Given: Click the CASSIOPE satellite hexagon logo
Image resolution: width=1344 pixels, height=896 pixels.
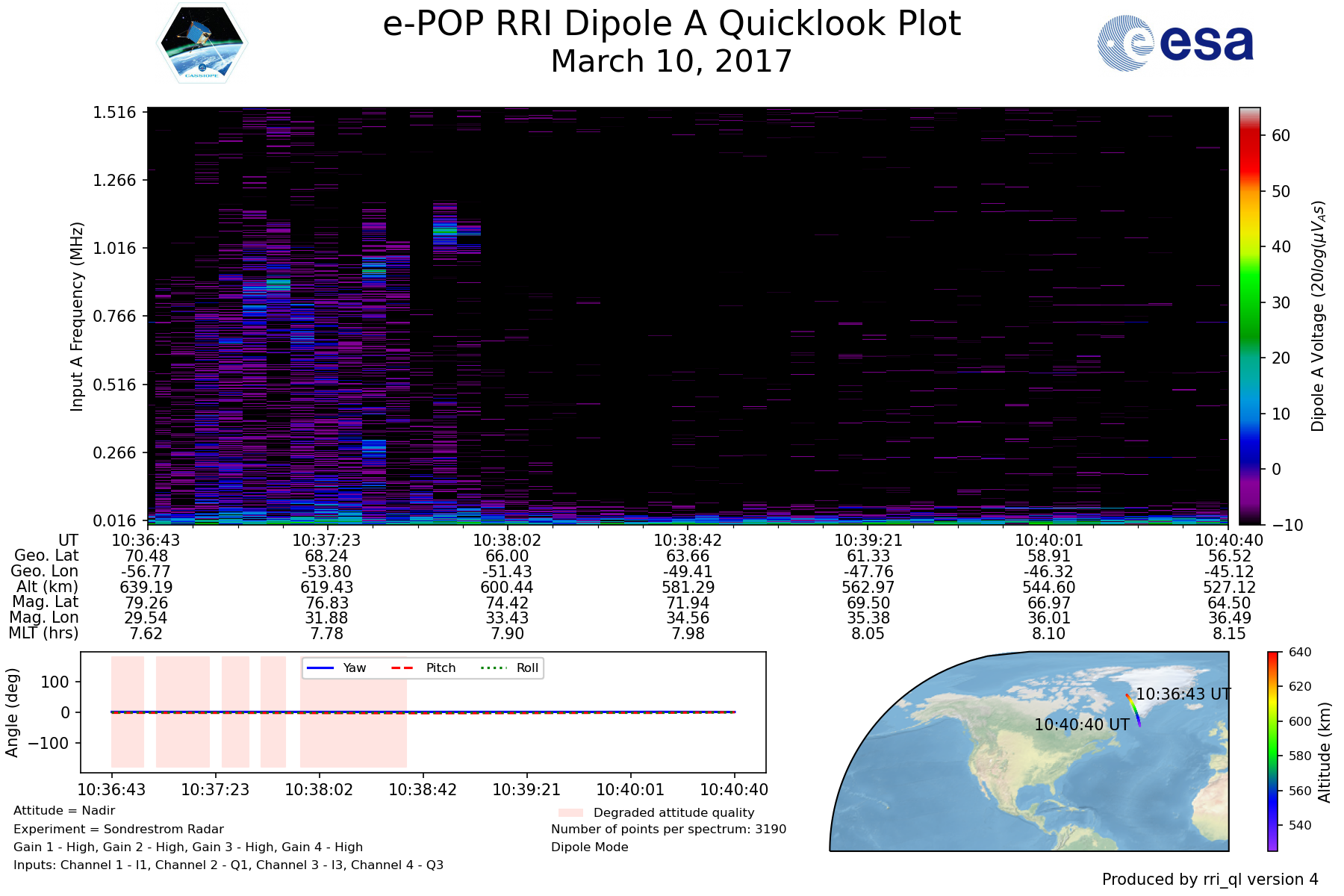Looking at the screenshot, I should click(x=202, y=43).
